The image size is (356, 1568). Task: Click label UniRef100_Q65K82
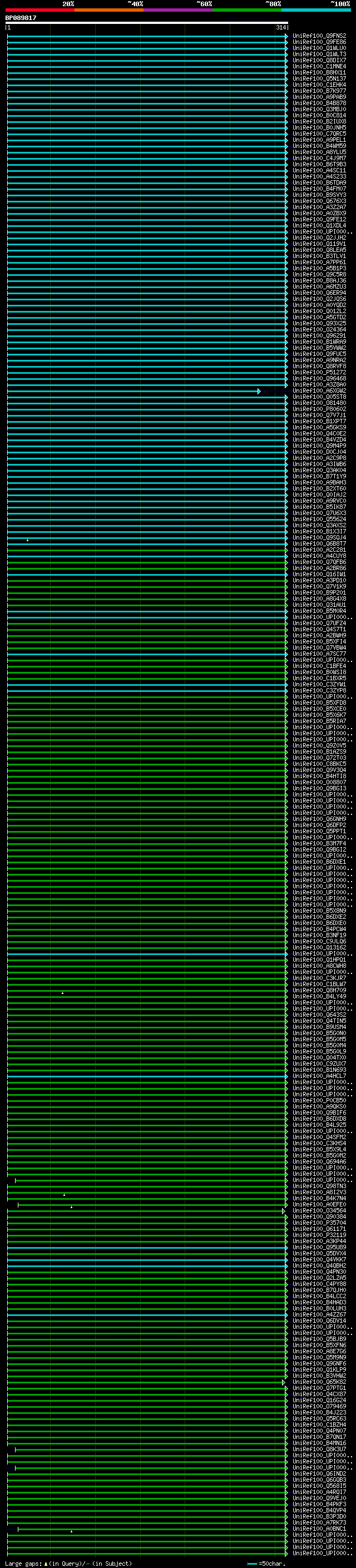tap(319, 1382)
